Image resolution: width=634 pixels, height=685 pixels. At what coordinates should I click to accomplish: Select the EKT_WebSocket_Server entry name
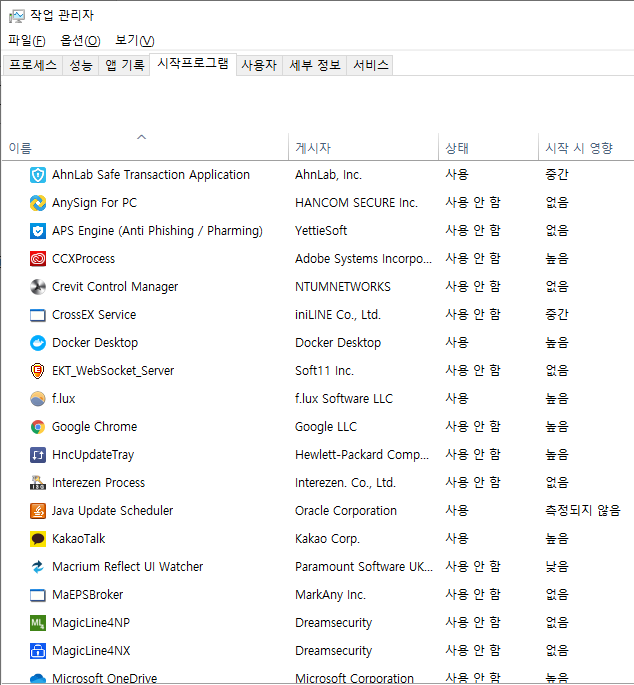113,371
